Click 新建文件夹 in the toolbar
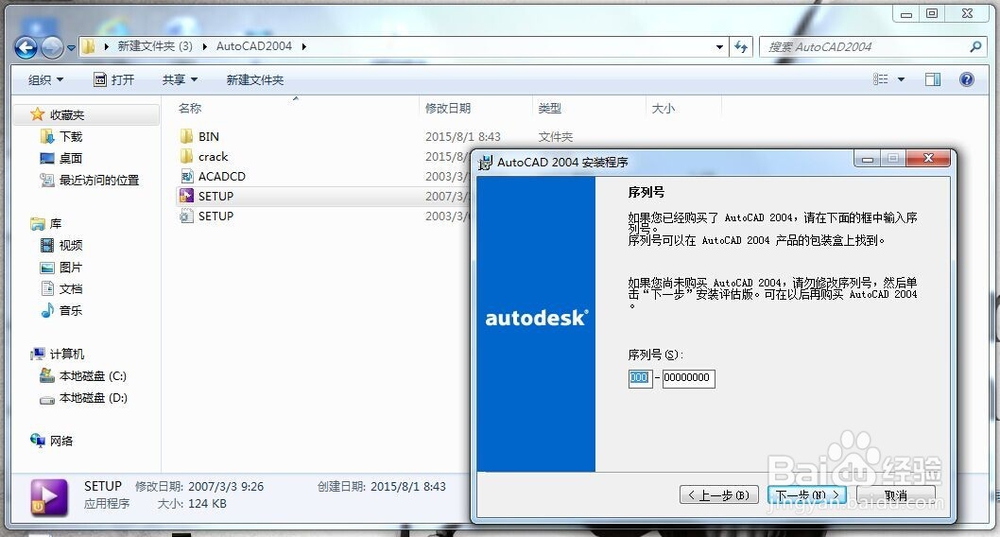This screenshot has height=537, width=1000. click(255, 80)
